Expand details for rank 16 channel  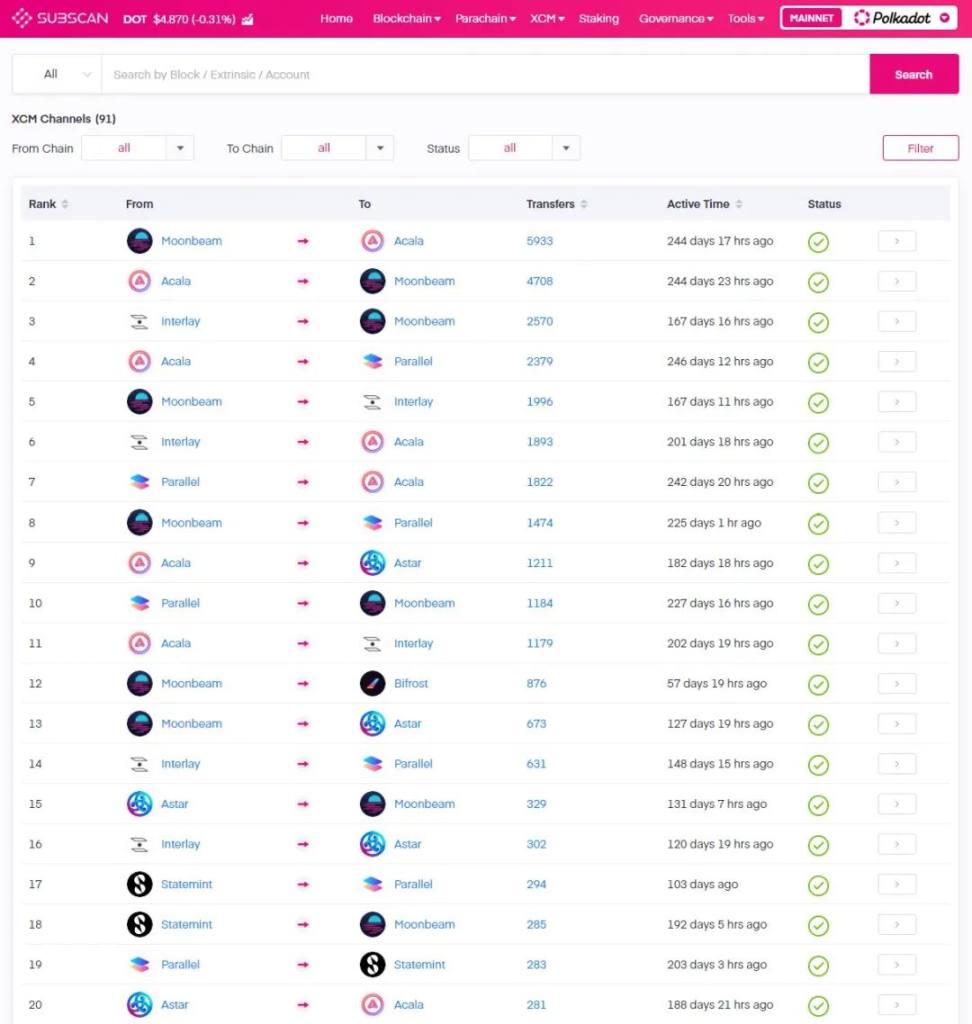[897, 844]
